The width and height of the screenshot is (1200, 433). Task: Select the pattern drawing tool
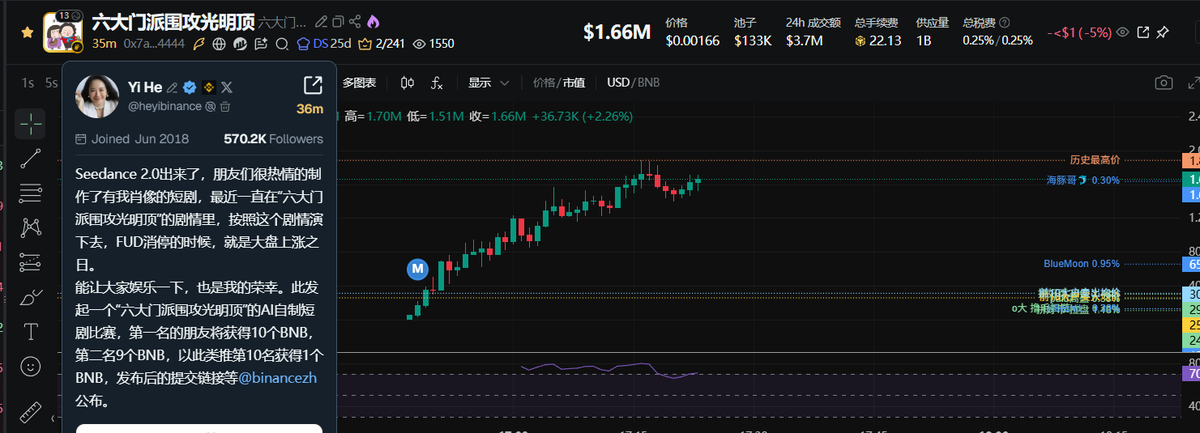(31, 227)
